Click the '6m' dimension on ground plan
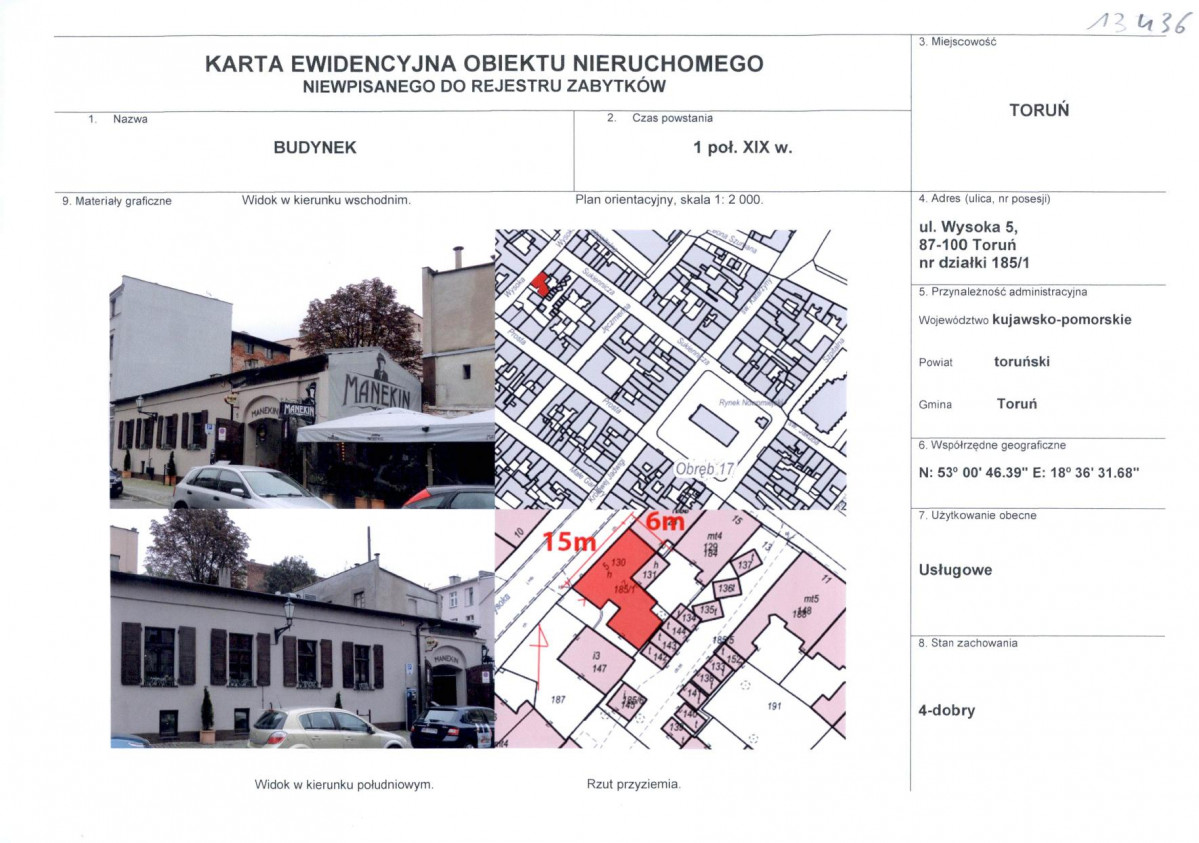This screenshot has height=843, width=1199. [x=664, y=521]
